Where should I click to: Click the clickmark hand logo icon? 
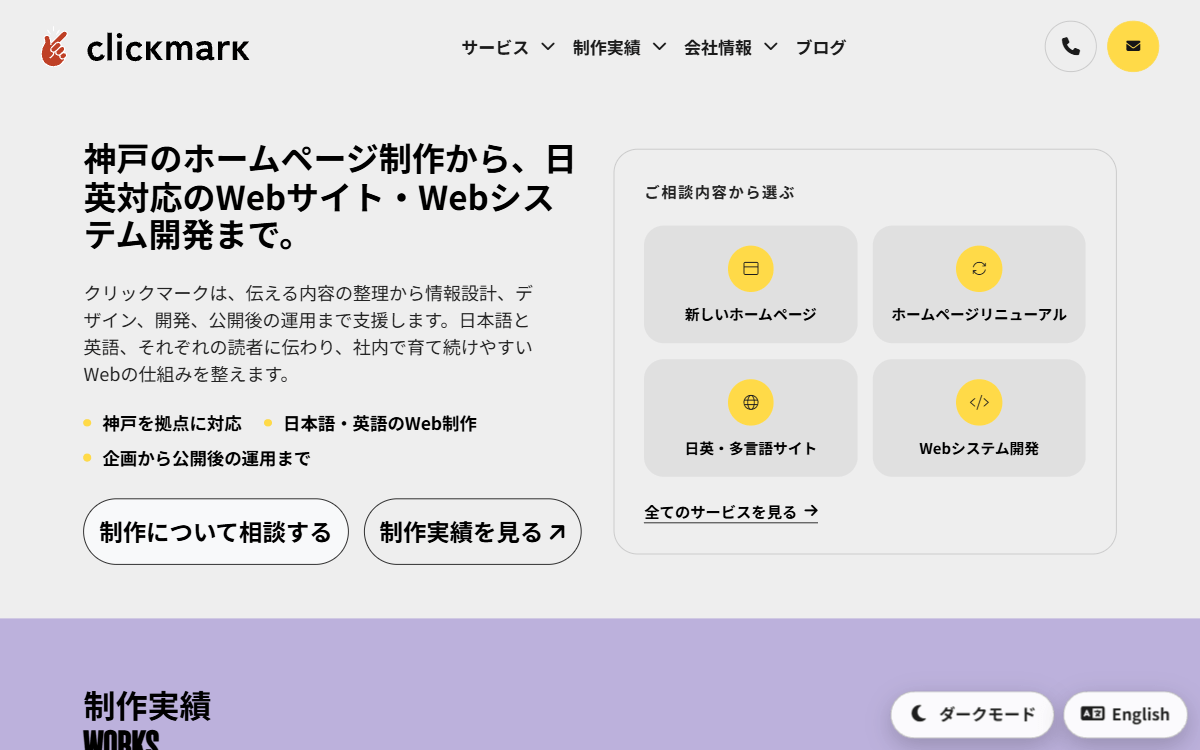click(54, 47)
